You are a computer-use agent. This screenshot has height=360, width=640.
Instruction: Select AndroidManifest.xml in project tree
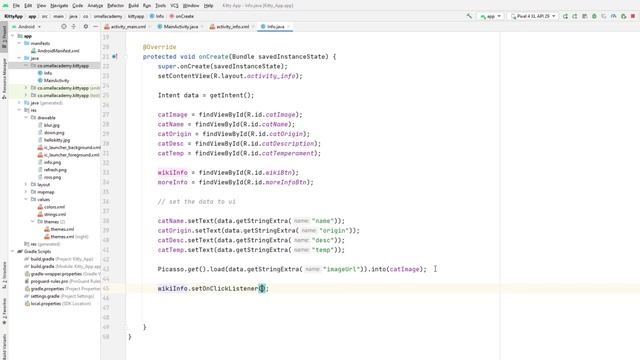pyautogui.click(x=55, y=51)
